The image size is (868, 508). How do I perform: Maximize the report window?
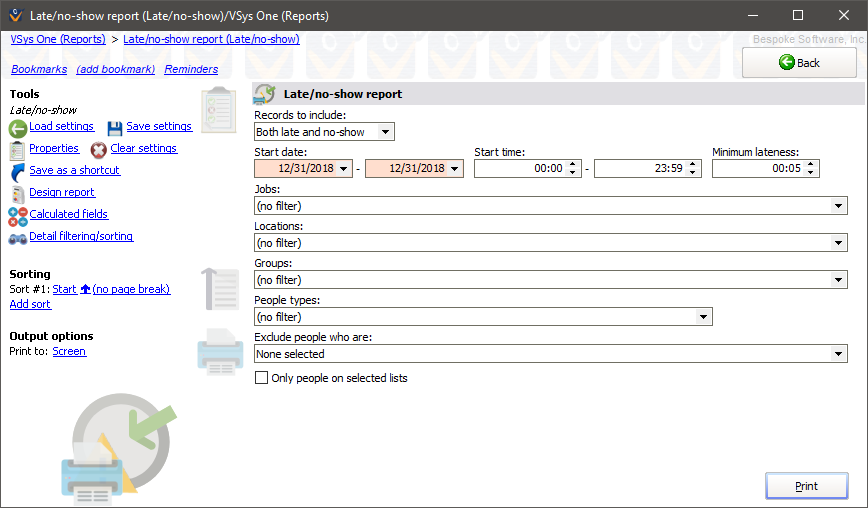798,15
